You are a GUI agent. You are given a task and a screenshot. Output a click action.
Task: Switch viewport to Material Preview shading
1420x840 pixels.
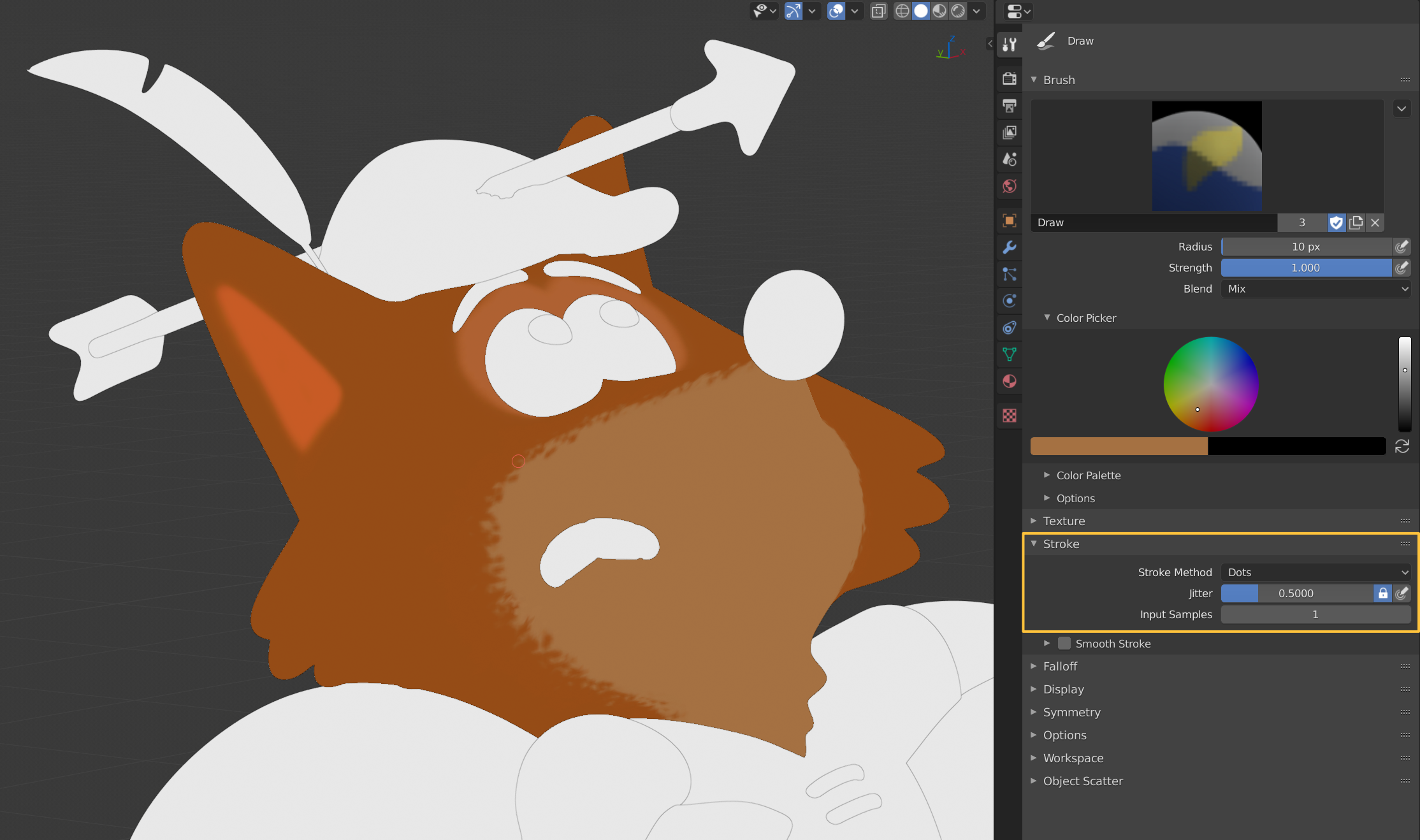(x=939, y=11)
